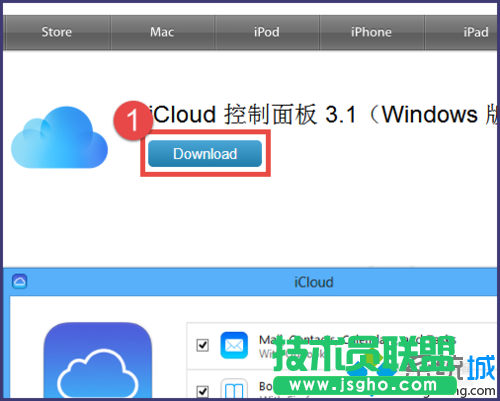This screenshot has height=401, width=500.
Task: Click the blue Download button
Action: (205, 154)
